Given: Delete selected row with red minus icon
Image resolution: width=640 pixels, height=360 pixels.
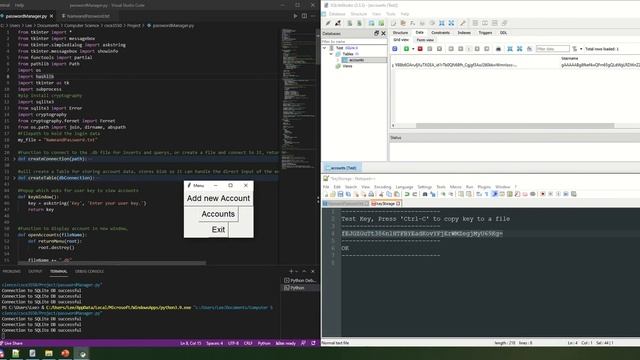Looking at the screenshot, I should (420, 49).
